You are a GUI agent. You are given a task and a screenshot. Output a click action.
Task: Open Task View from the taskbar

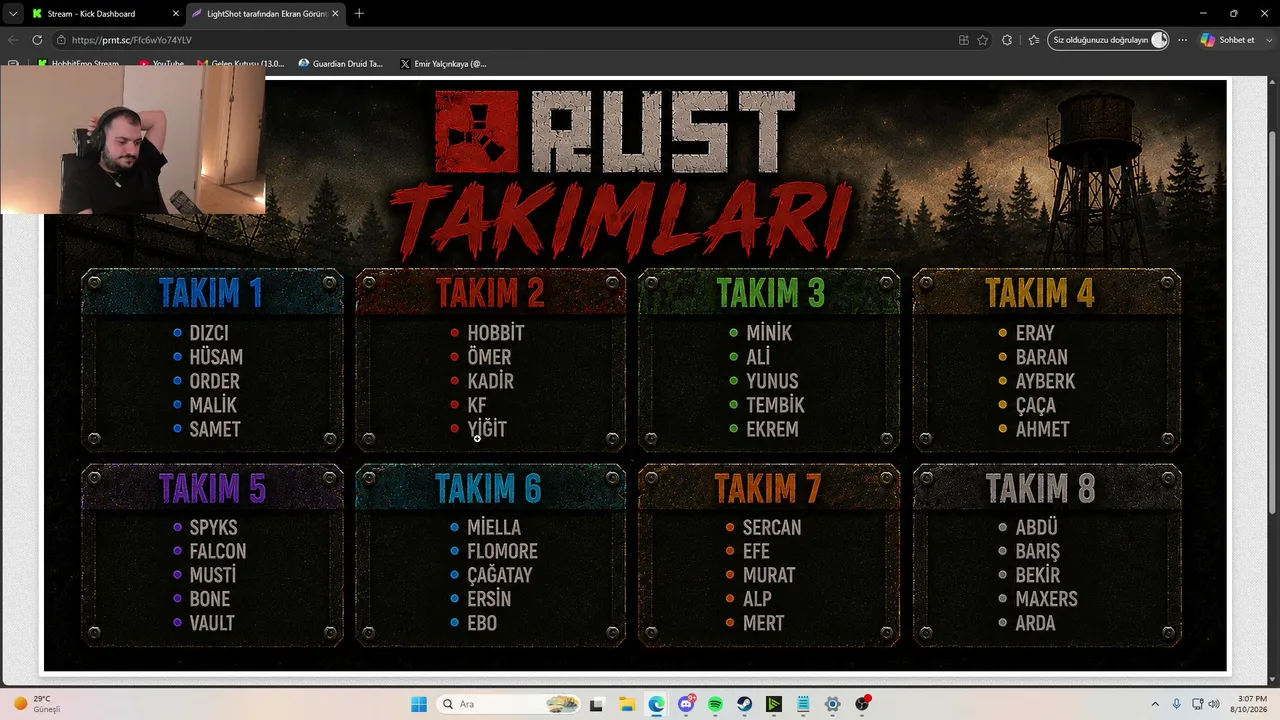point(597,704)
